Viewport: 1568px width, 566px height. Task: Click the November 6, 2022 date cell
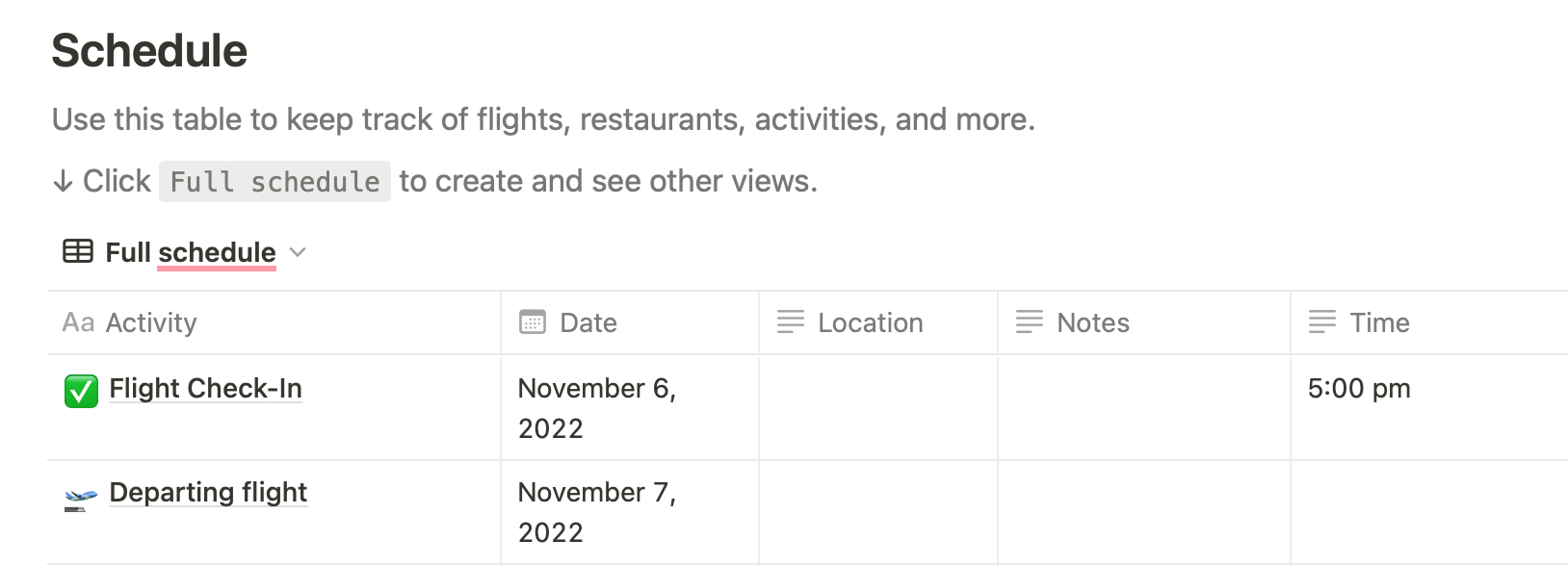point(597,407)
